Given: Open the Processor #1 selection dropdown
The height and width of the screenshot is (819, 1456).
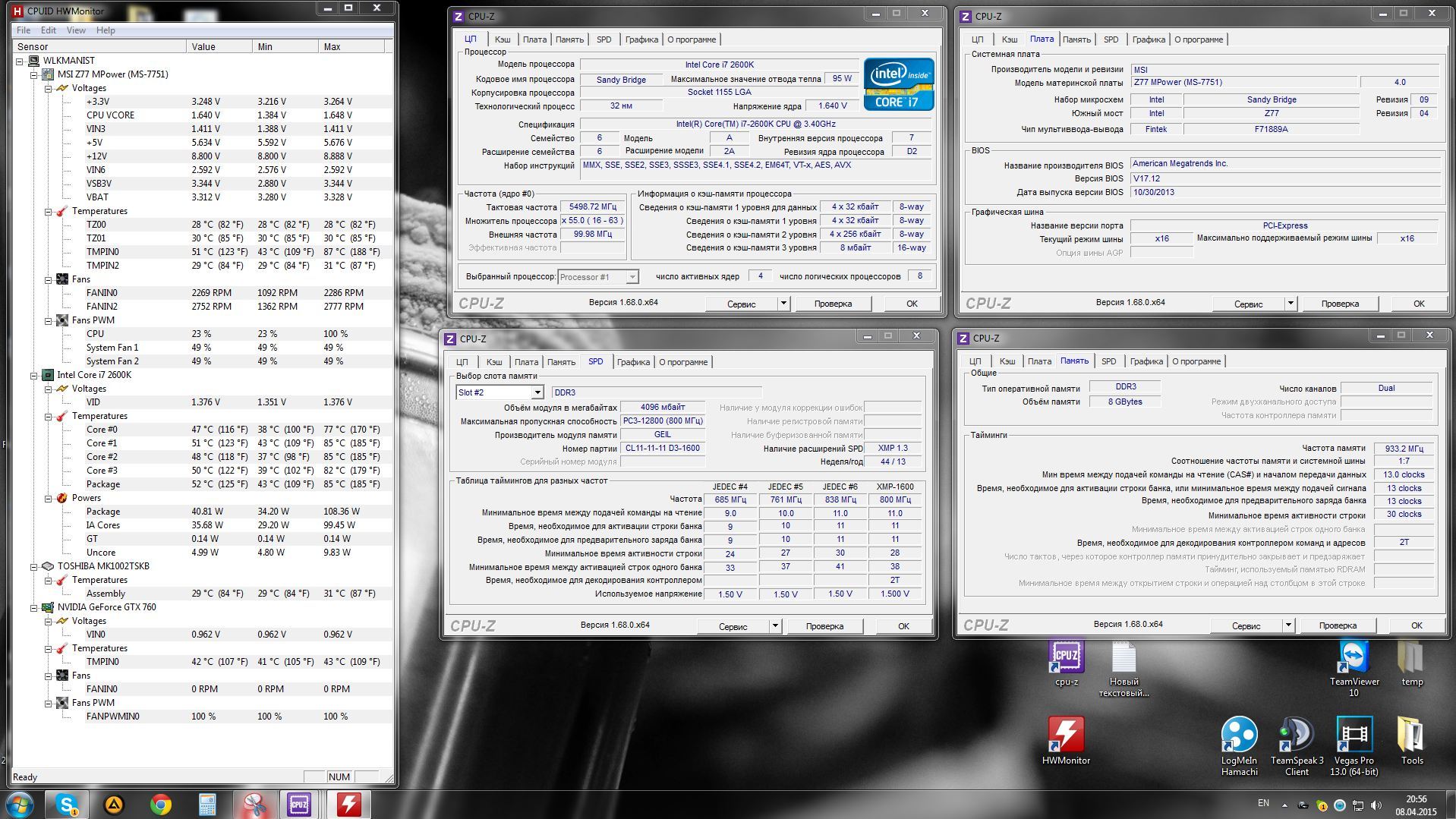Looking at the screenshot, I should [632, 277].
